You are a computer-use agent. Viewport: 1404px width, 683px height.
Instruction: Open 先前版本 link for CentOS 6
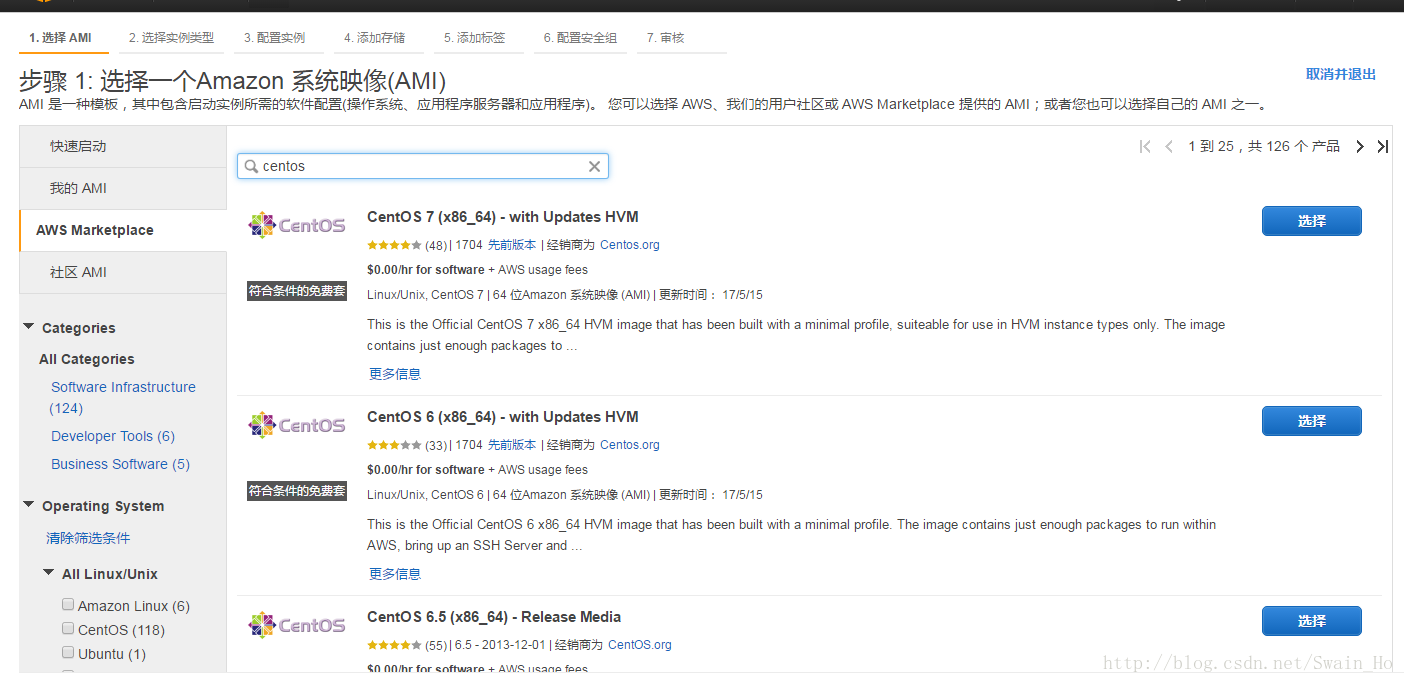(x=512, y=445)
